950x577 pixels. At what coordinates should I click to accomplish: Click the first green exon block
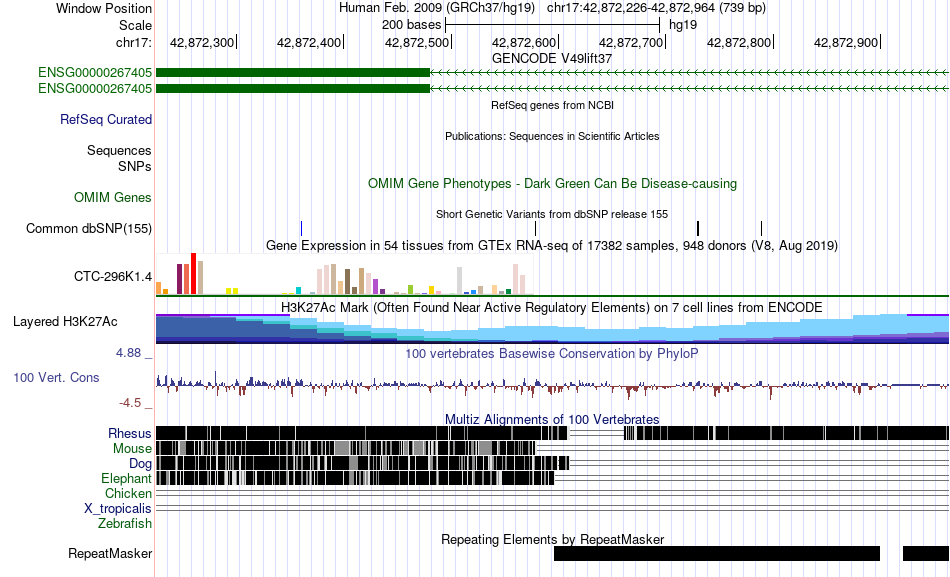click(x=293, y=73)
